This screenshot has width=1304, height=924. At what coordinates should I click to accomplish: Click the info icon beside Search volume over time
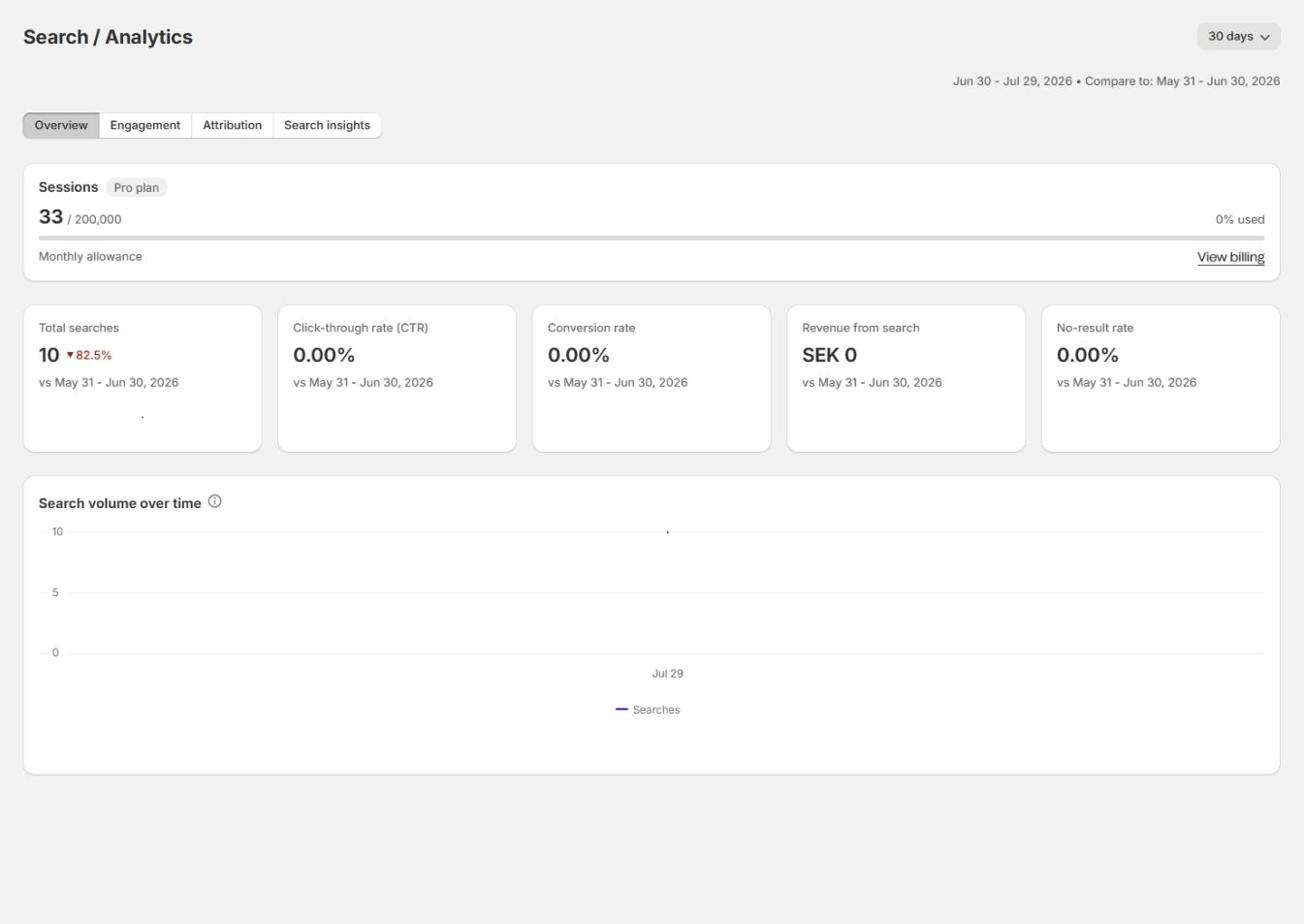(x=215, y=501)
